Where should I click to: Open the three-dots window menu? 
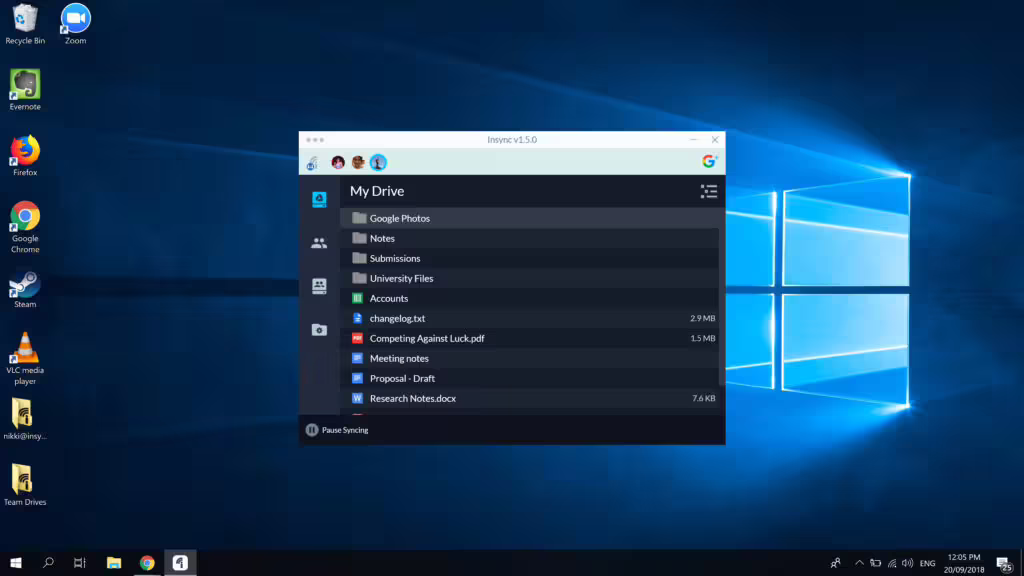[x=315, y=140]
